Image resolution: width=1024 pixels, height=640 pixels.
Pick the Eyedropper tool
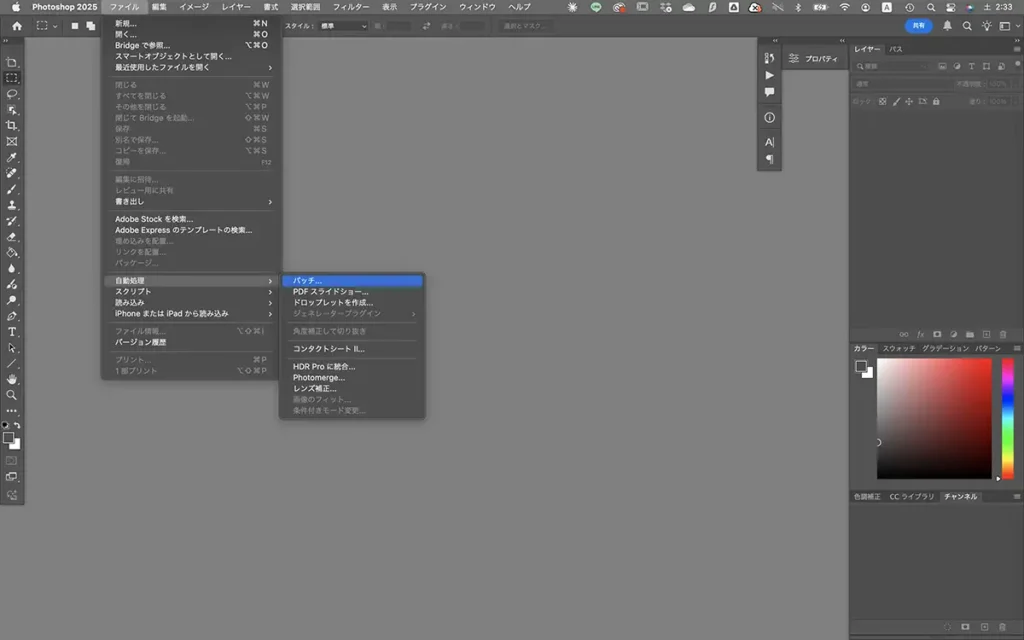pyautogui.click(x=12, y=157)
